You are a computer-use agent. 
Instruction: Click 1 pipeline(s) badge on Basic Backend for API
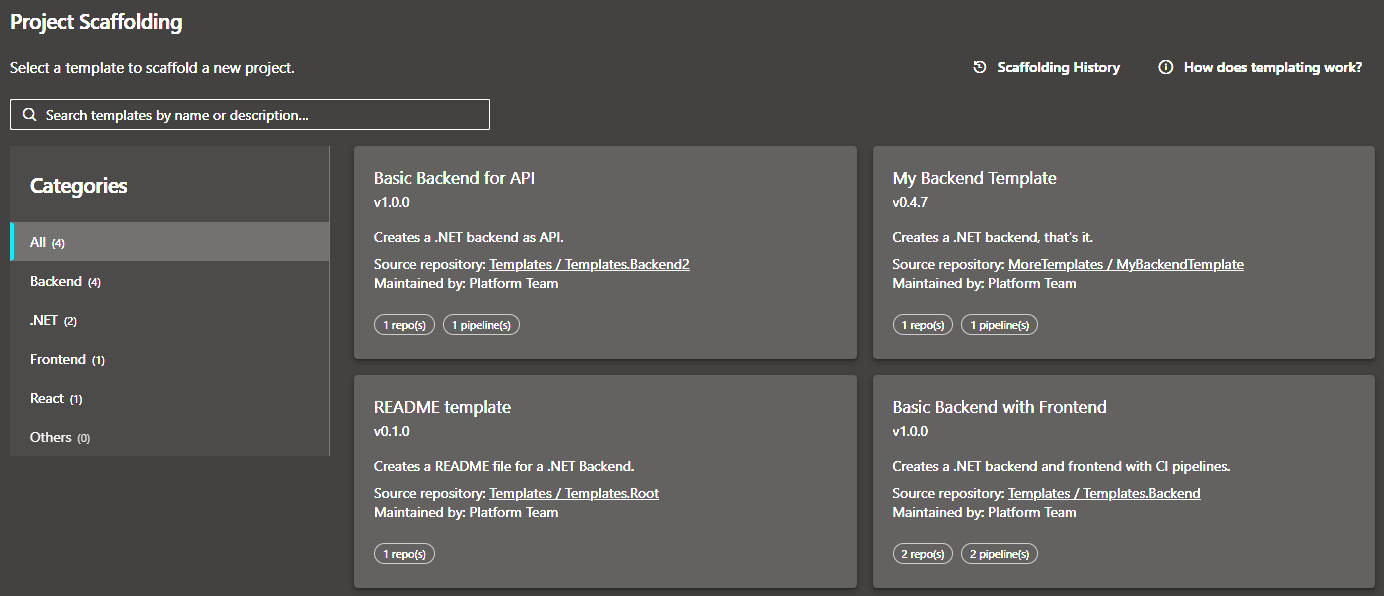481,325
